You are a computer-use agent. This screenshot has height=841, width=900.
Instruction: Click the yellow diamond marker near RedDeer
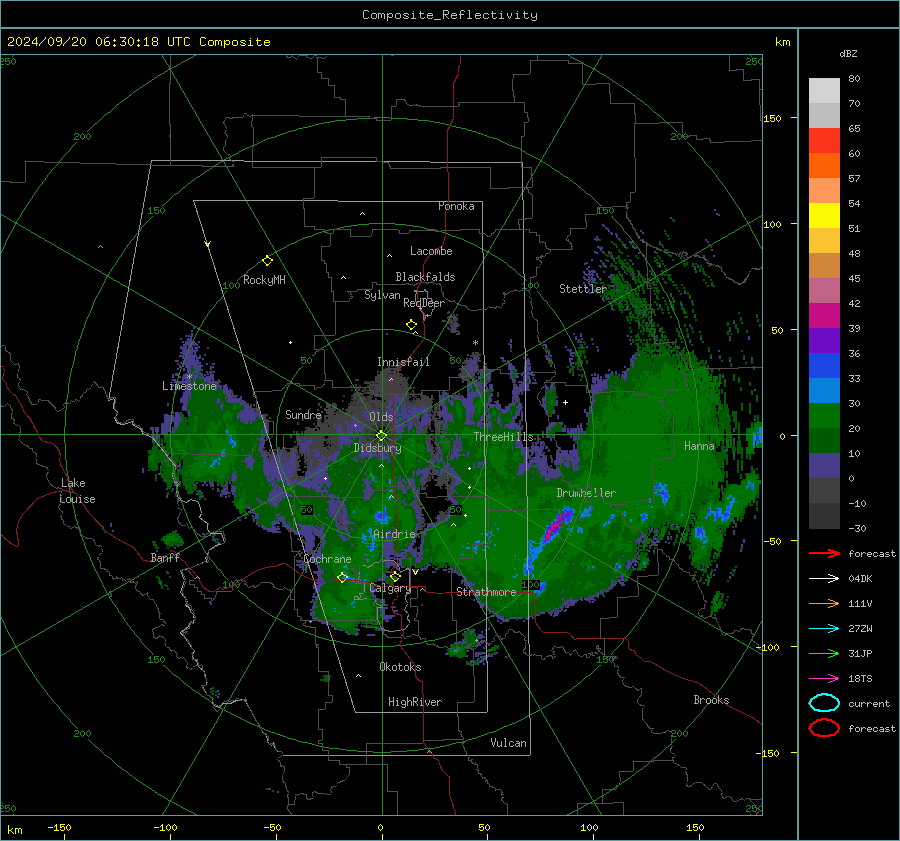[x=411, y=325]
